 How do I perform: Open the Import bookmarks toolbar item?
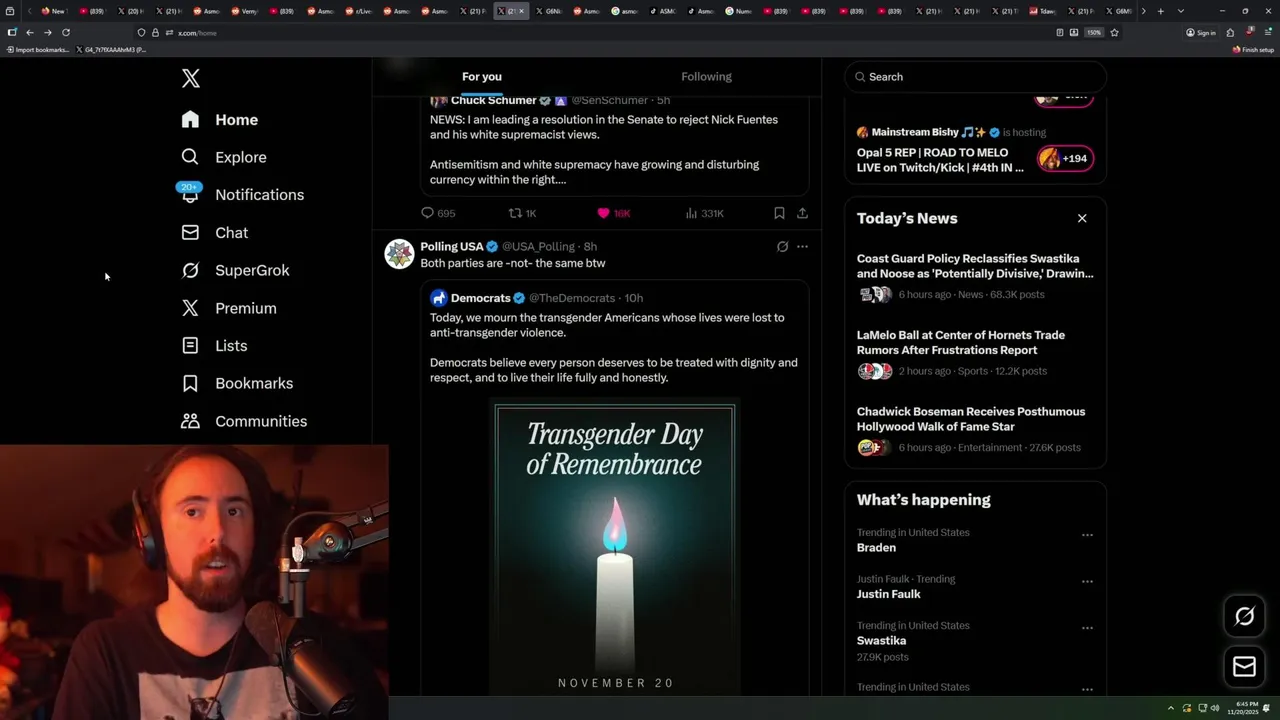pyautogui.click(x=38, y=49)
